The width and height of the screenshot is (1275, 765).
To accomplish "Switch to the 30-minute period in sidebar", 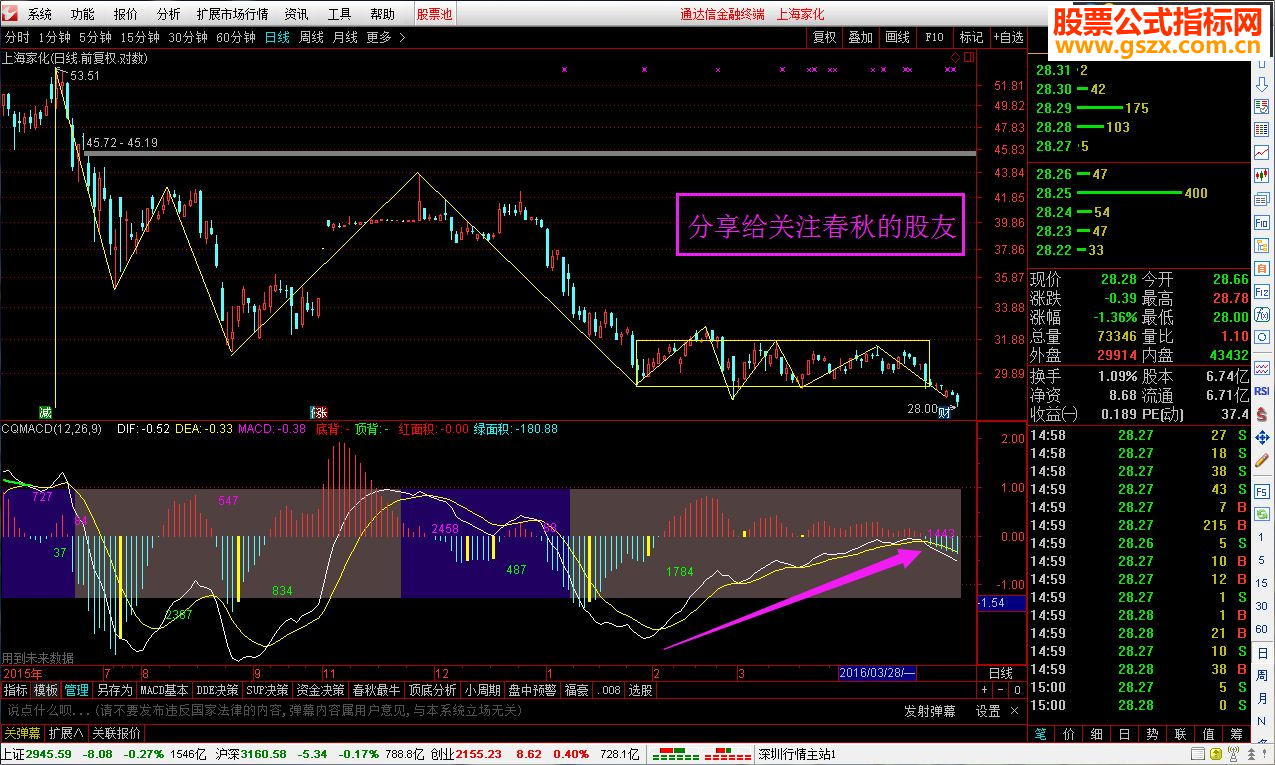I will click(1262, 606).
